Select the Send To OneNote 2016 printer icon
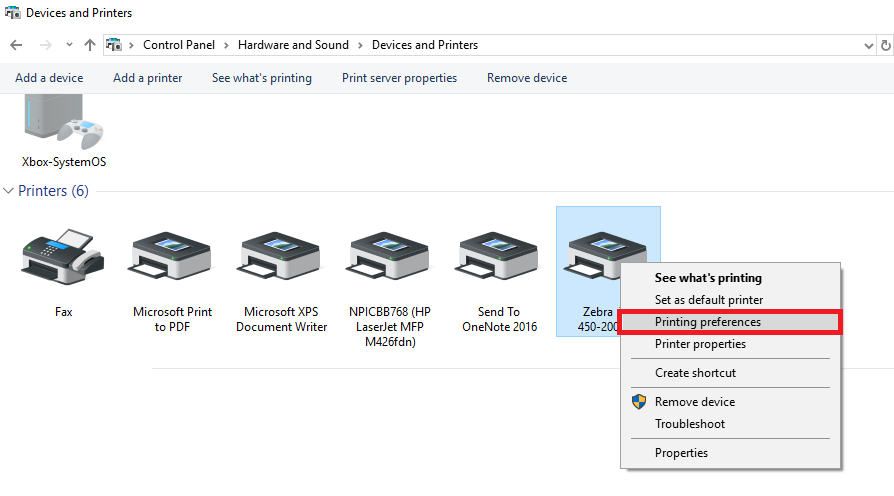Image resolution: width=894 pixels, height=496 pixels. coord(497,255)
